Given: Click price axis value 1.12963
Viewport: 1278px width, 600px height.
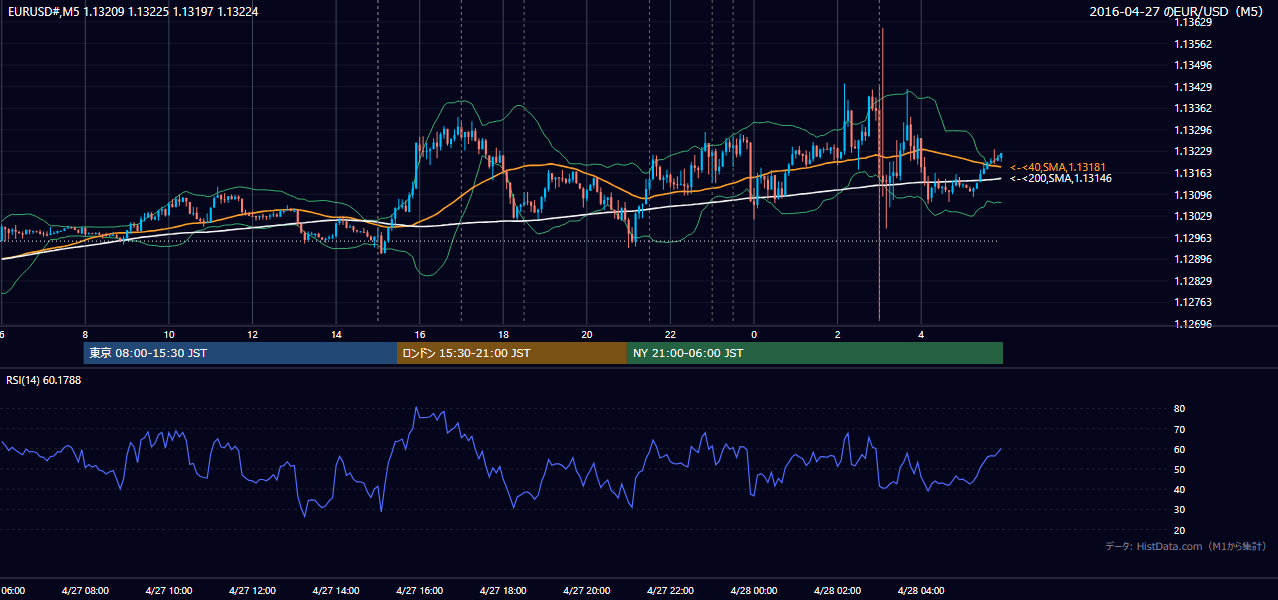Looking at the screenshot, I should (1192, 238).
